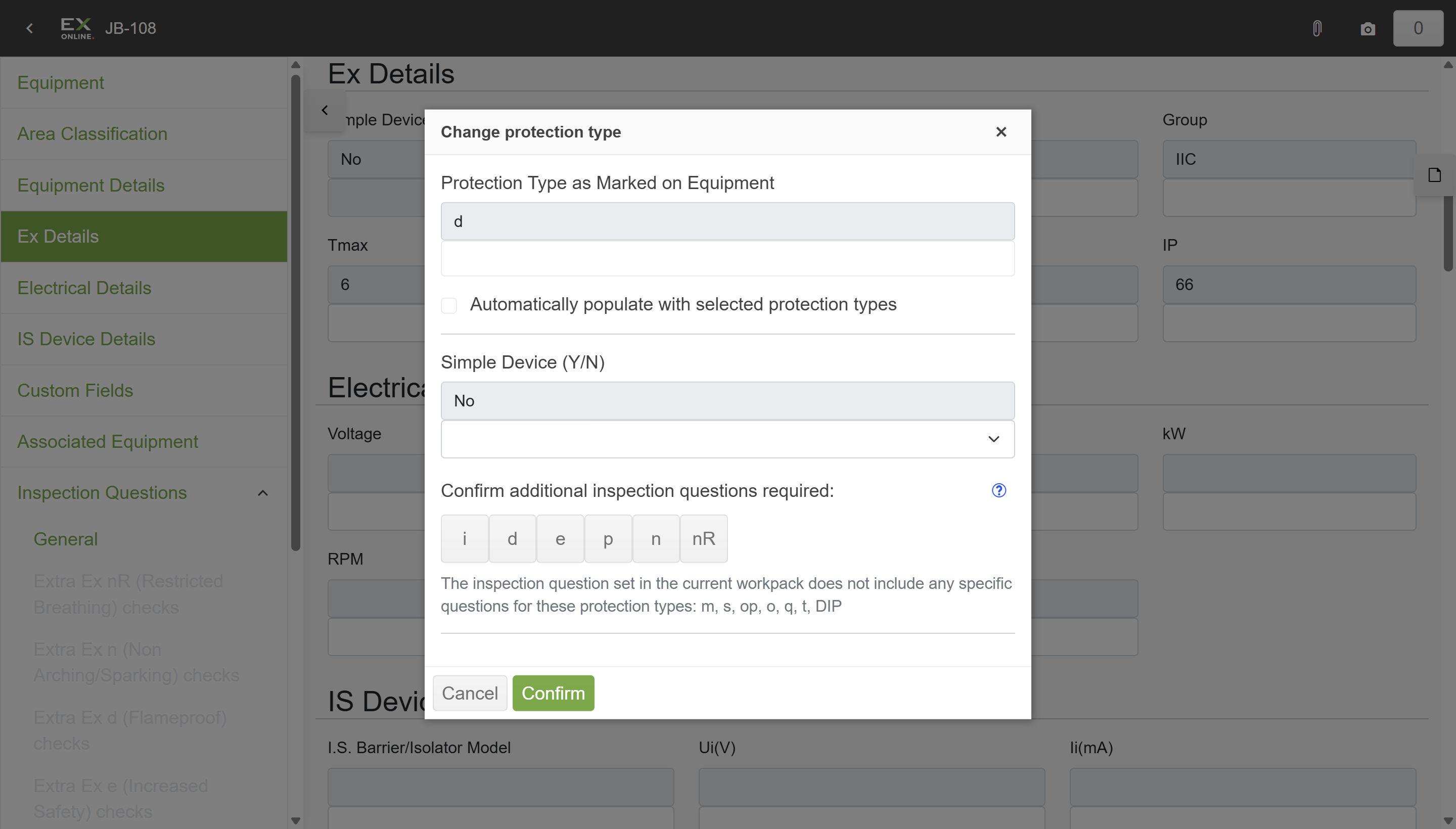Cancel the protection type change
This screenshot has width=1456, height=829.
[470, 693]
